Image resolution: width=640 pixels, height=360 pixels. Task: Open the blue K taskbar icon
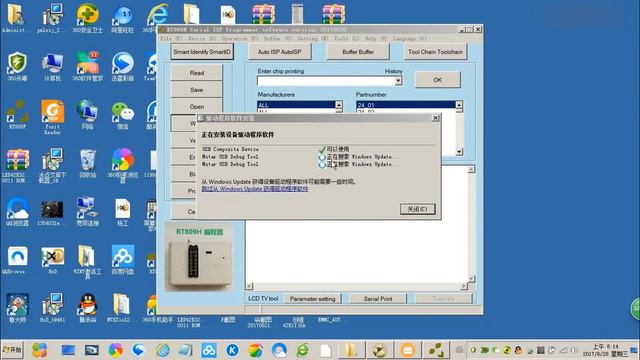pyautogui.click(x=232, y=350)
